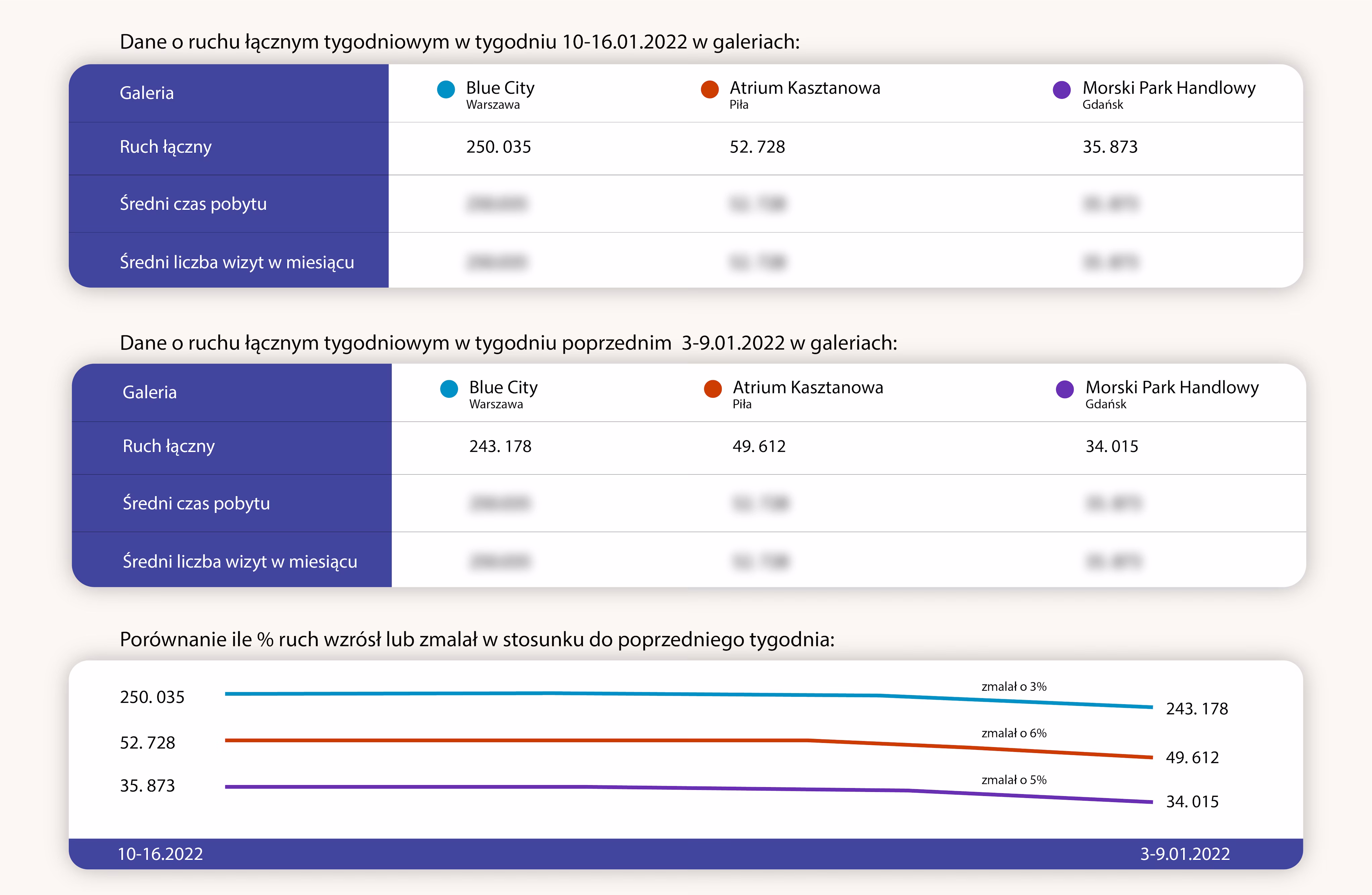Click the purple Morski Park dot in second table

[x=1064, y=389]
